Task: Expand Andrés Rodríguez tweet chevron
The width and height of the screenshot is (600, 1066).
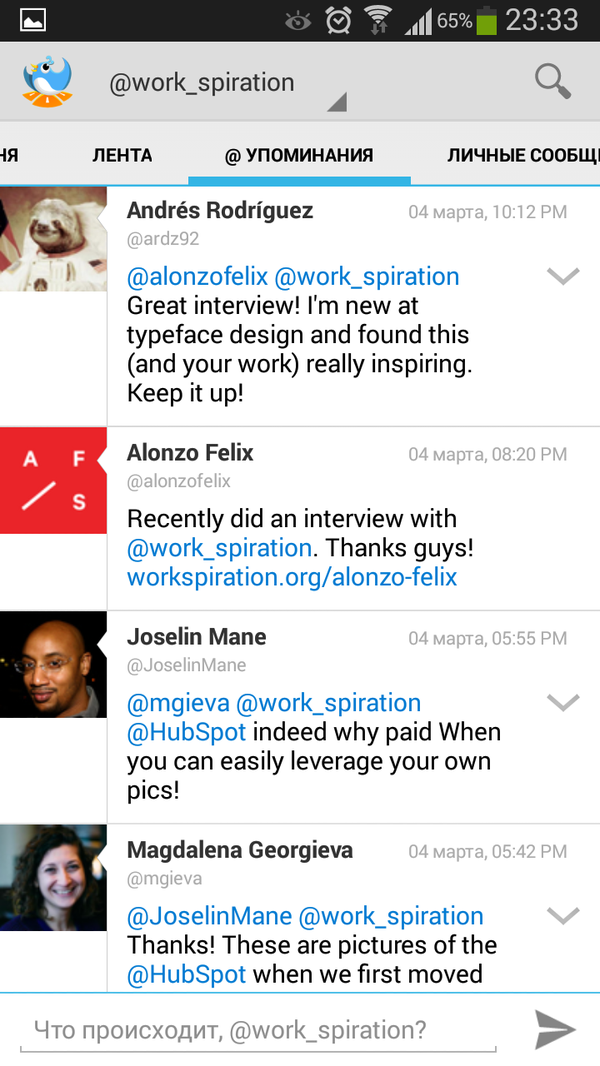Action: click(564, 276)
